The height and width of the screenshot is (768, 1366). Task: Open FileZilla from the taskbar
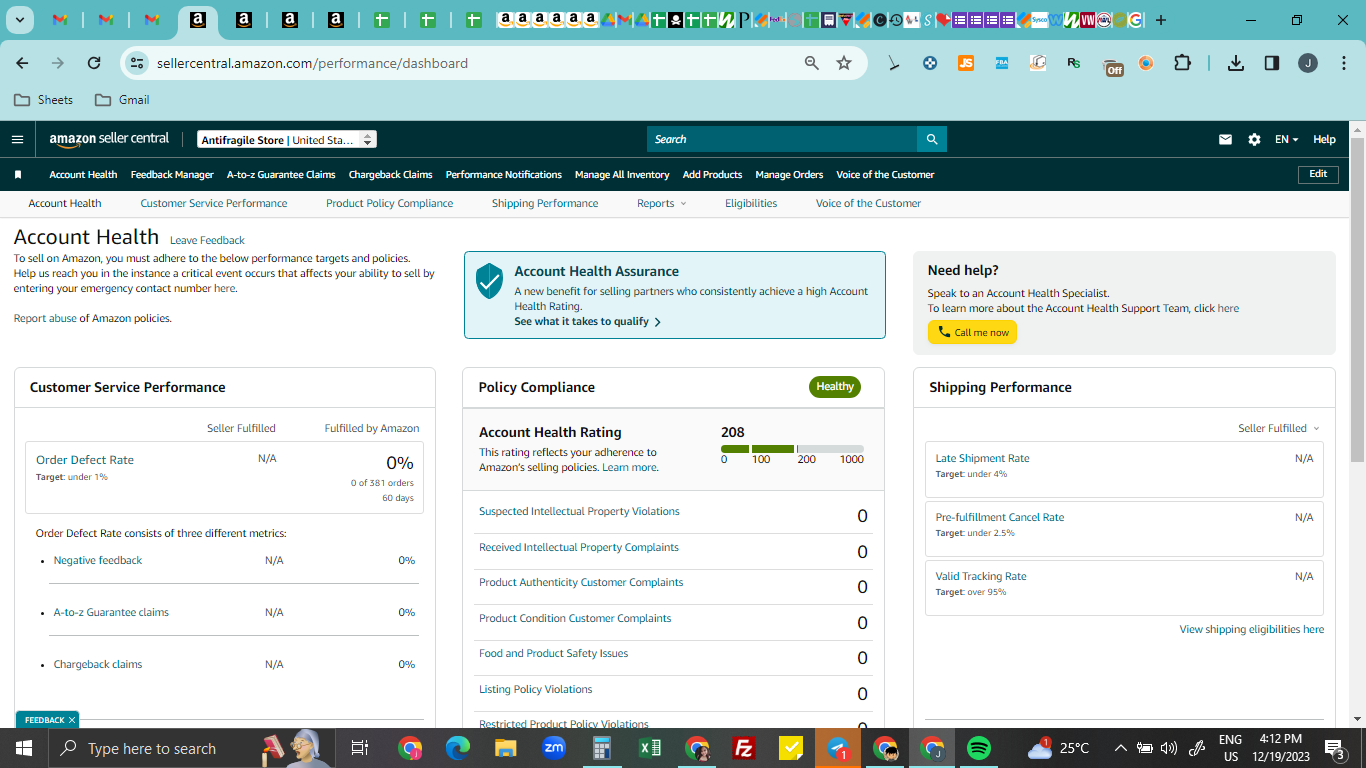coord(743,748)
